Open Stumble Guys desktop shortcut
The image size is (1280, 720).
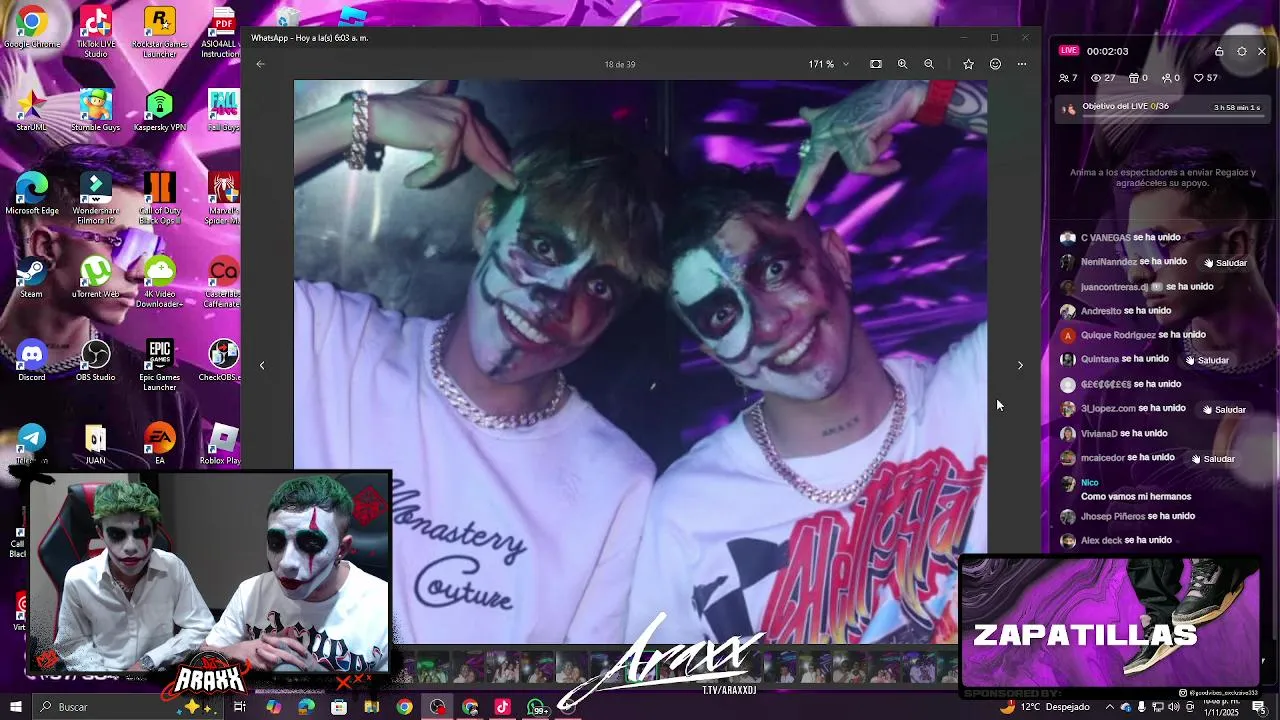[96, 110]
